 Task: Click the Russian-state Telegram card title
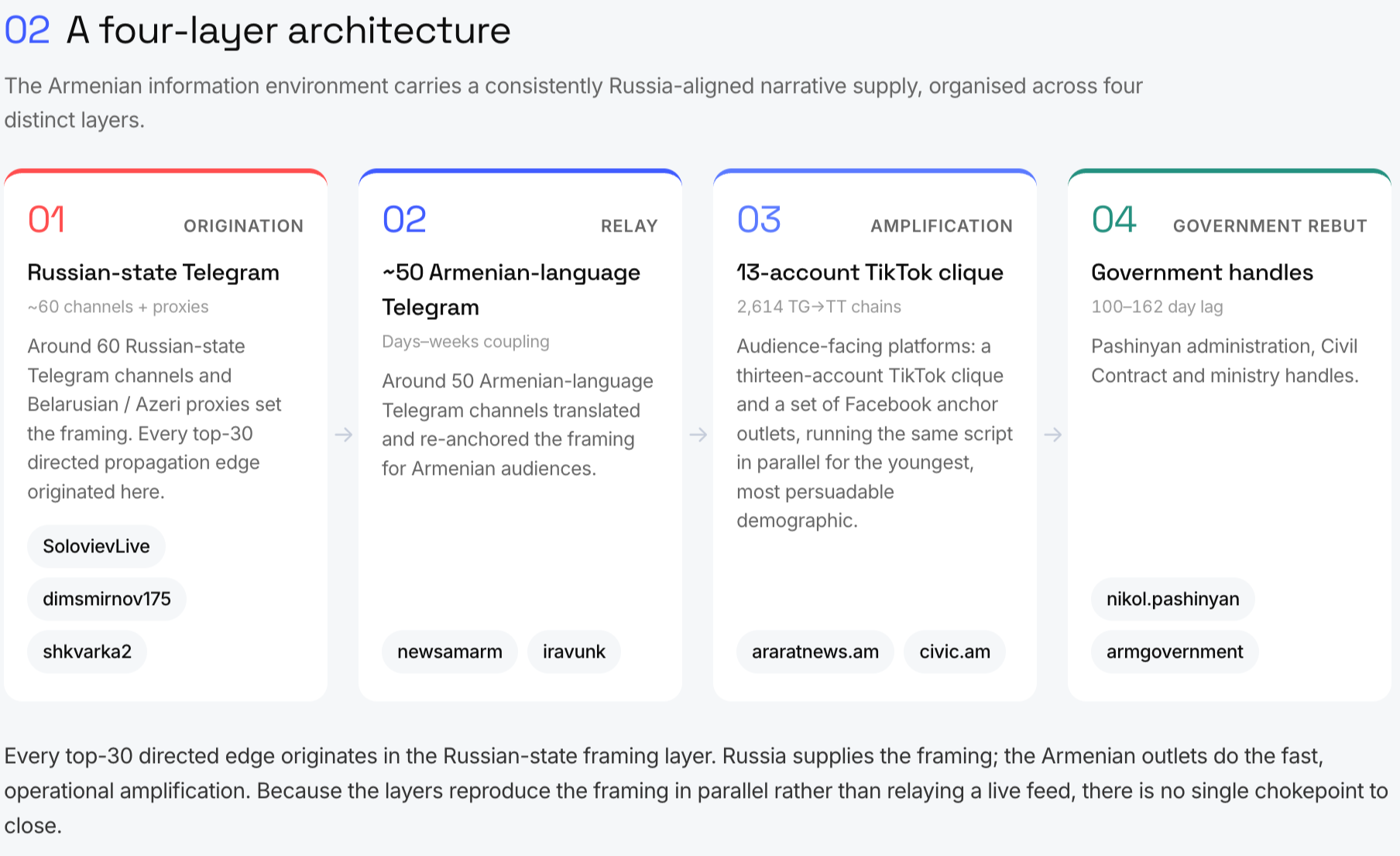pos(153,272)
